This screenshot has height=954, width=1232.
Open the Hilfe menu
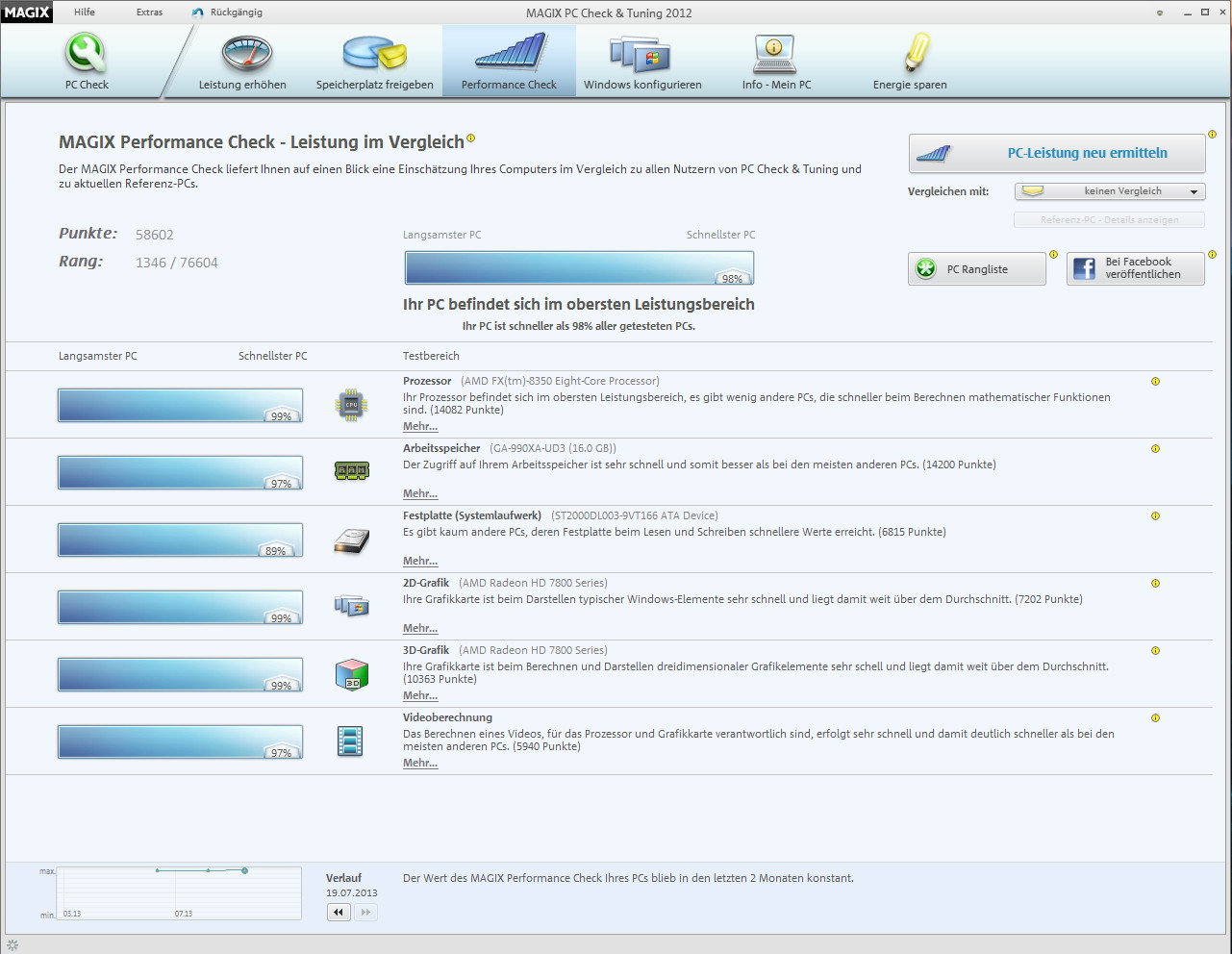[85, 13]
